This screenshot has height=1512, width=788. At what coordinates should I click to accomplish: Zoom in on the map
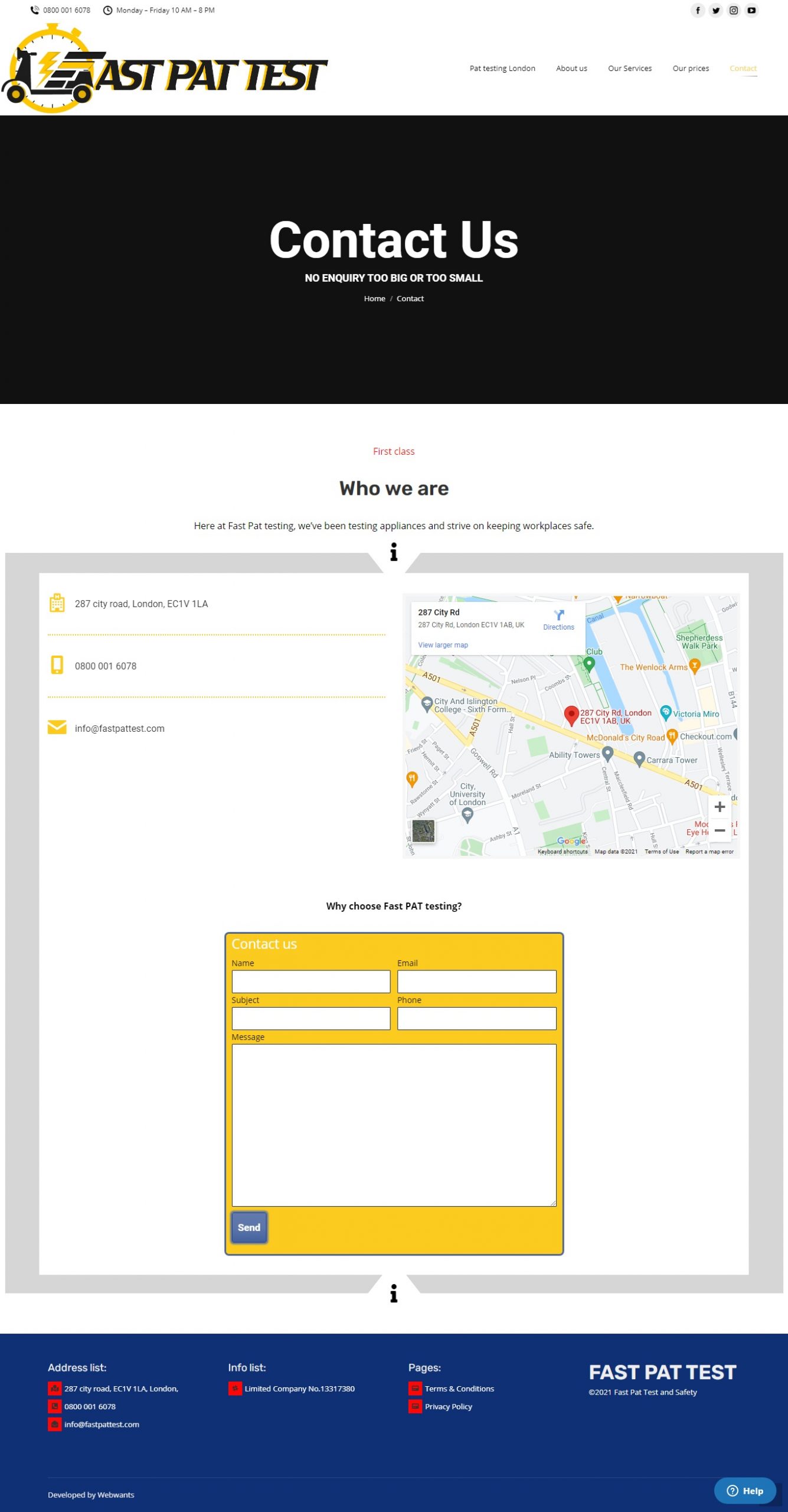coord(720,807)
